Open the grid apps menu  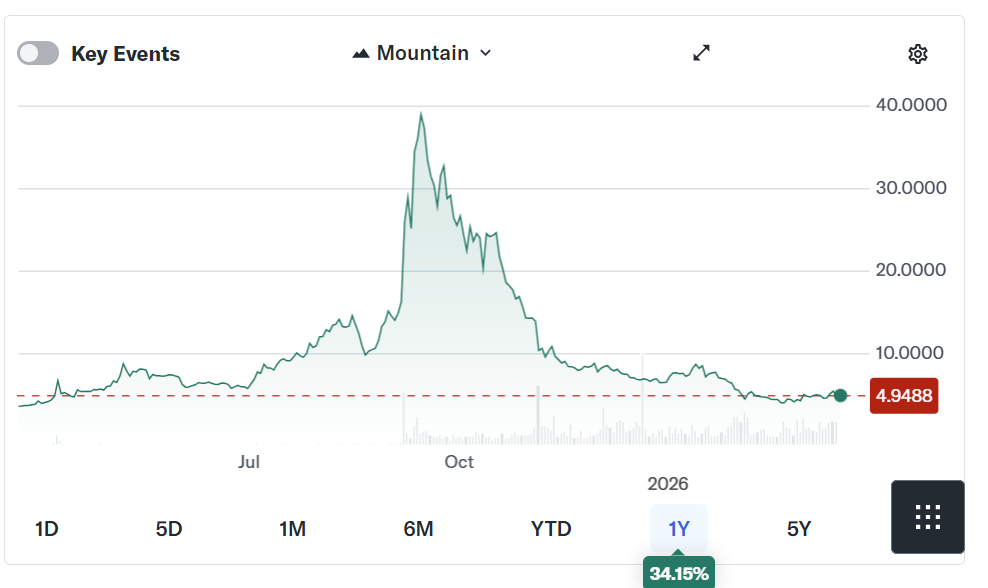click(927, 517)
